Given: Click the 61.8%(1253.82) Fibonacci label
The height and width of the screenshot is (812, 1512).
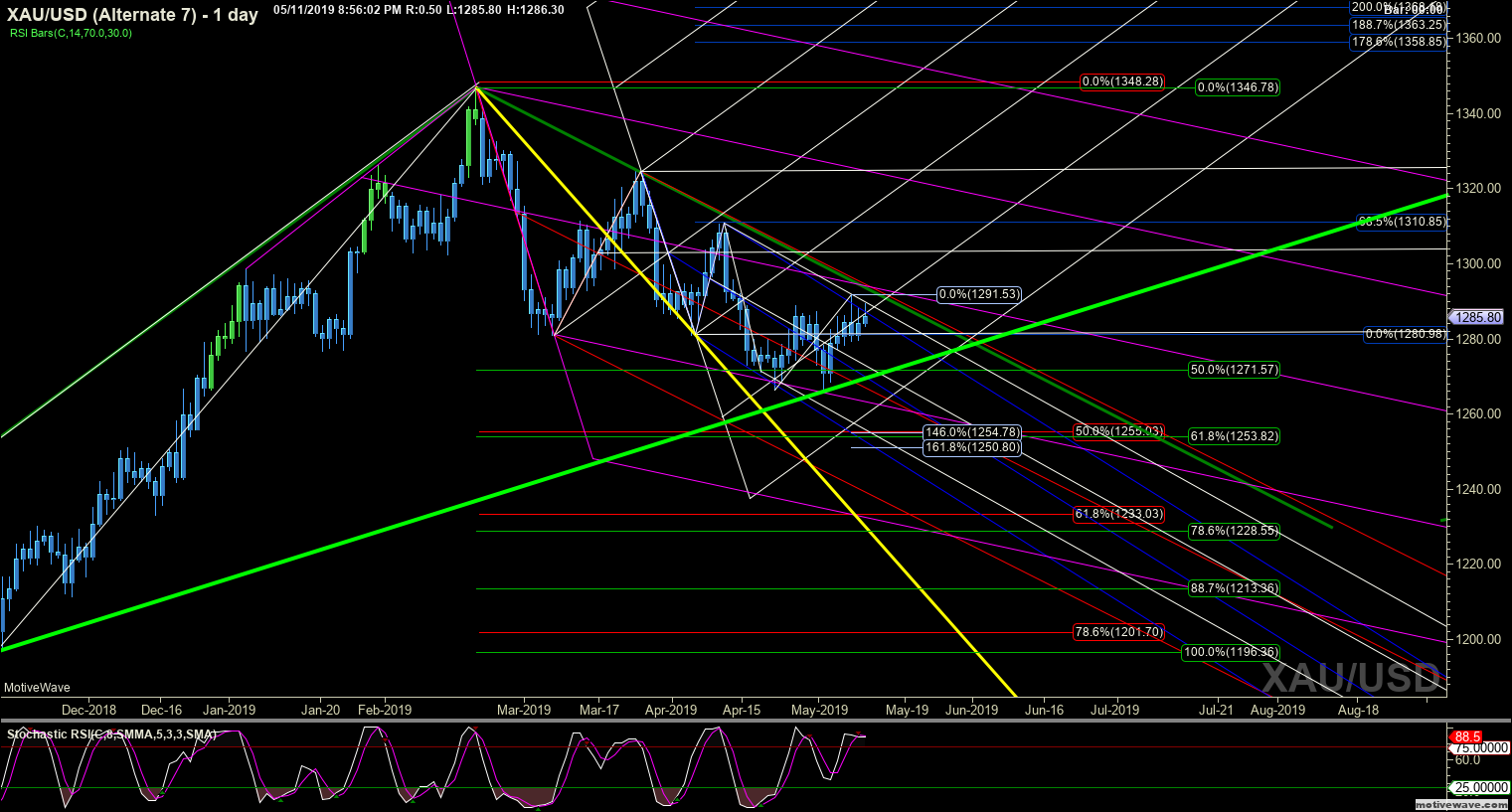Looking at the screenshot, I should 1234,436.
